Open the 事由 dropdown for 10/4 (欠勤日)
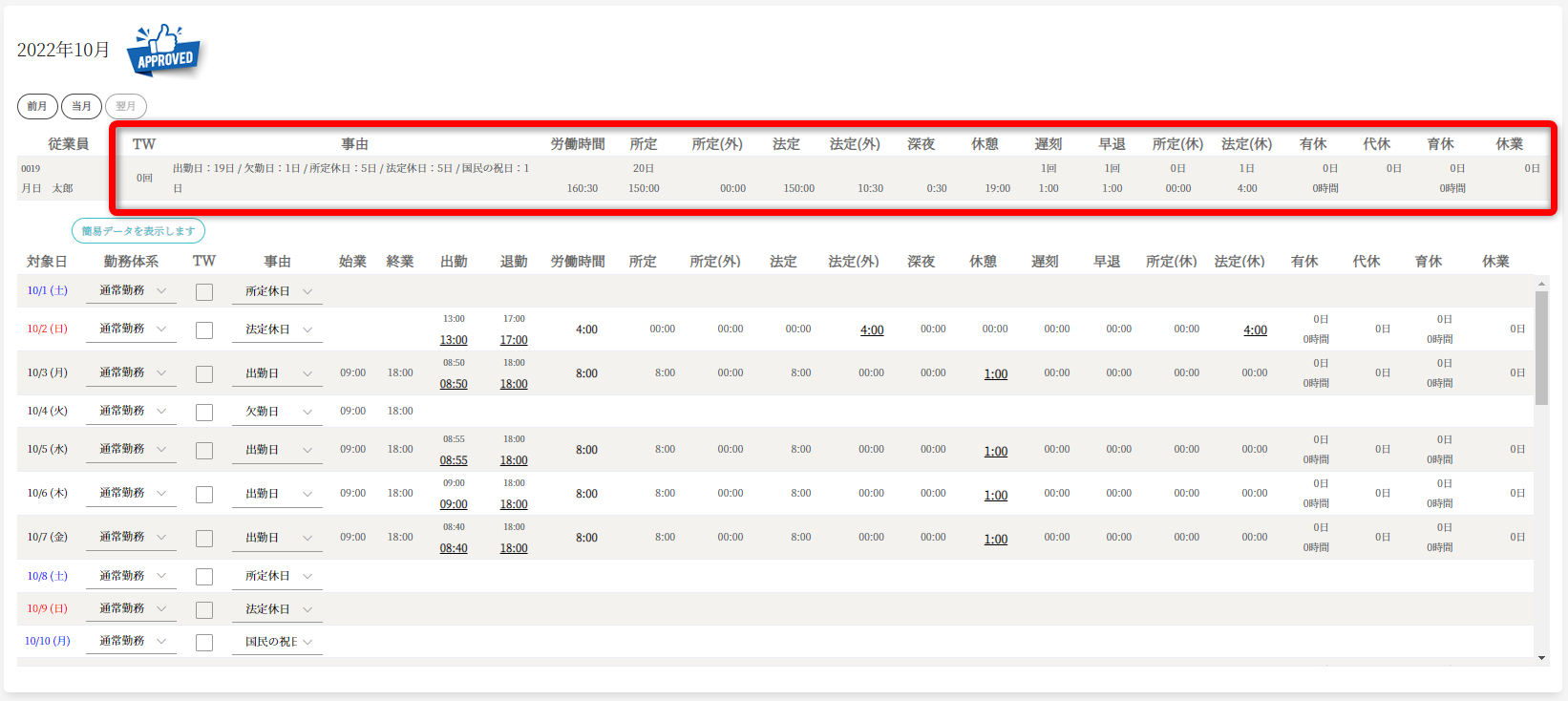Image resolution: width=1568 pixels, height=701 pixels. point(277,412)
